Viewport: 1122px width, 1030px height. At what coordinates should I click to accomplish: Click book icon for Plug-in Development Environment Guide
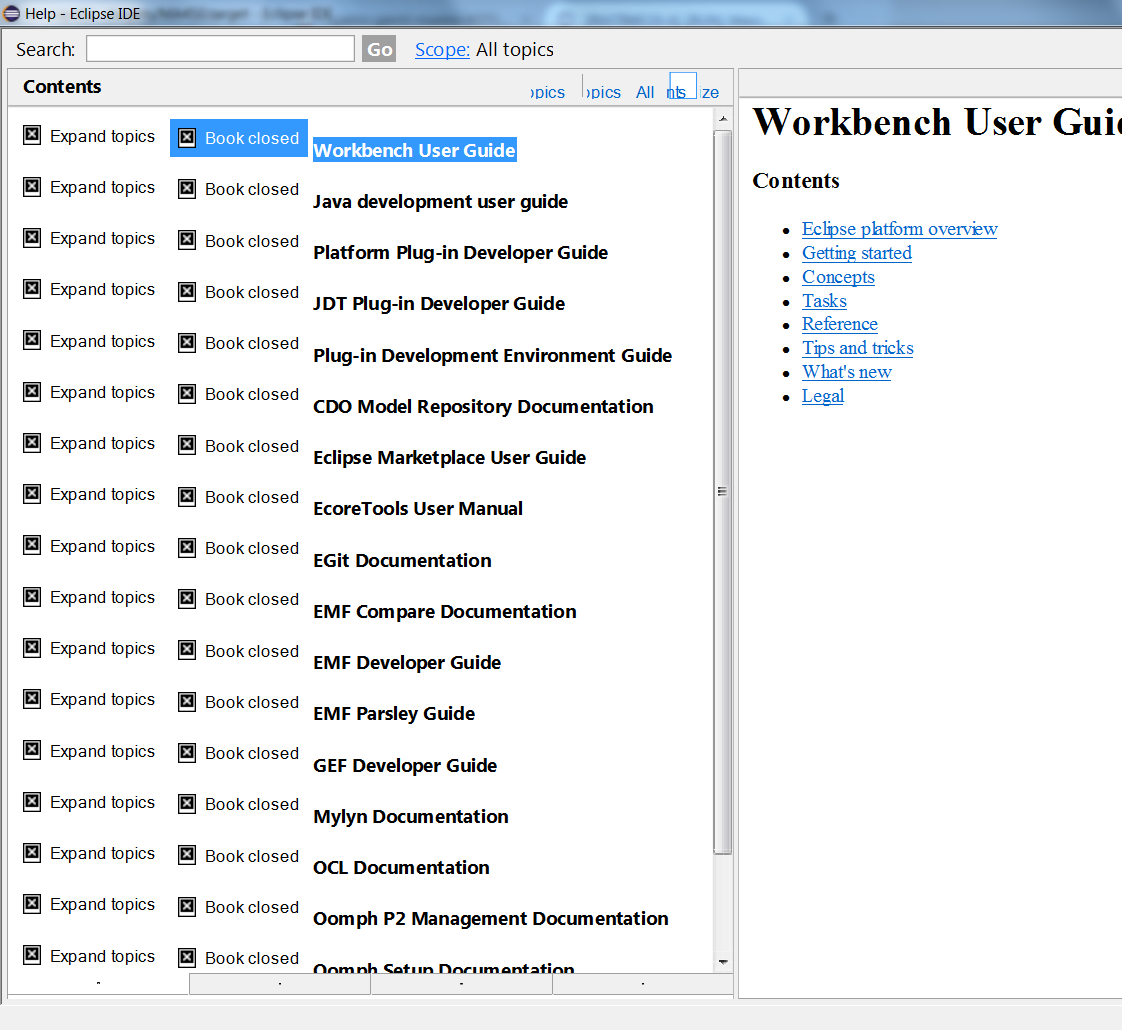pos(187,343)
